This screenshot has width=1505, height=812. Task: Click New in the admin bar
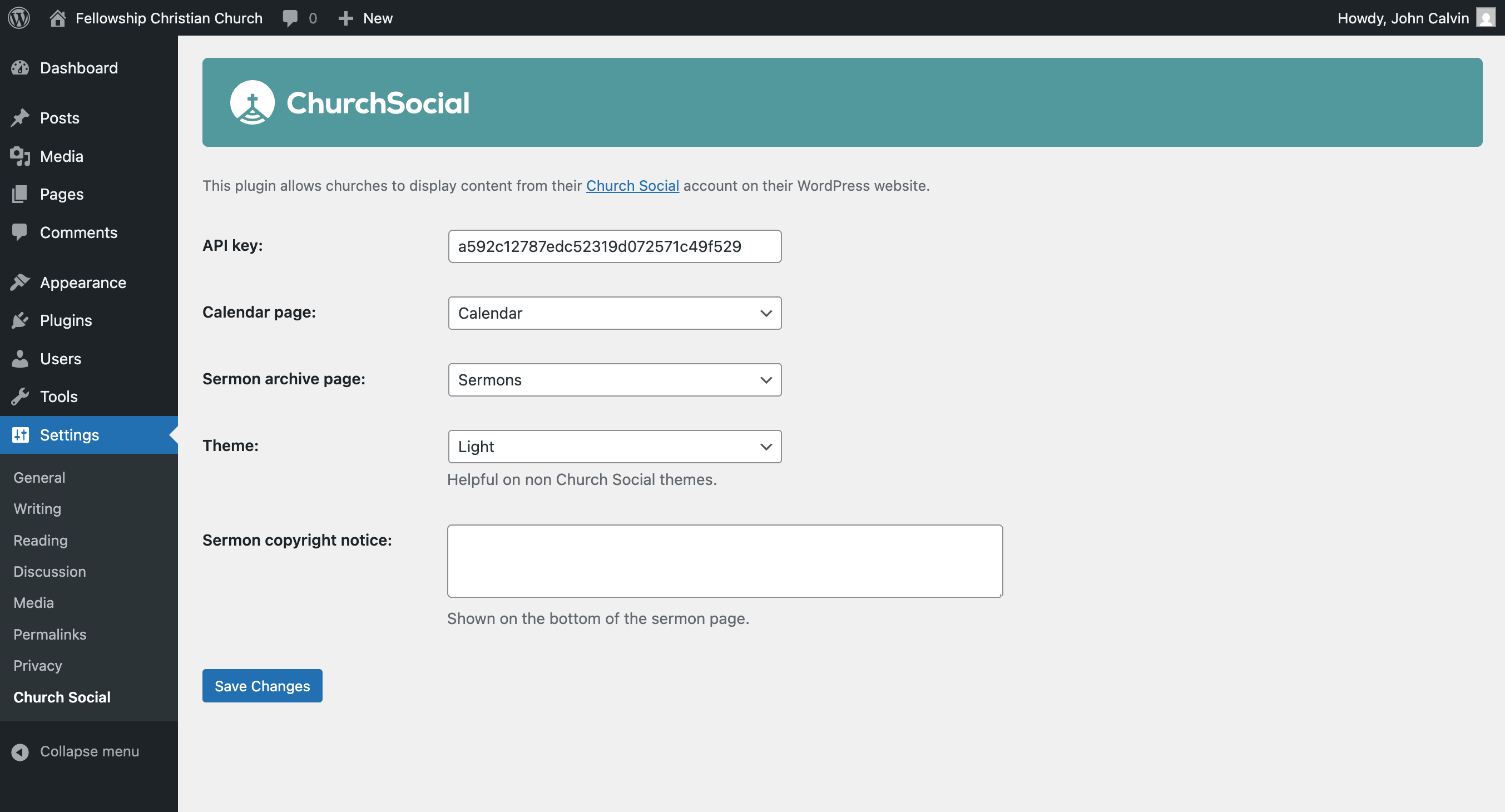point(378,18)
